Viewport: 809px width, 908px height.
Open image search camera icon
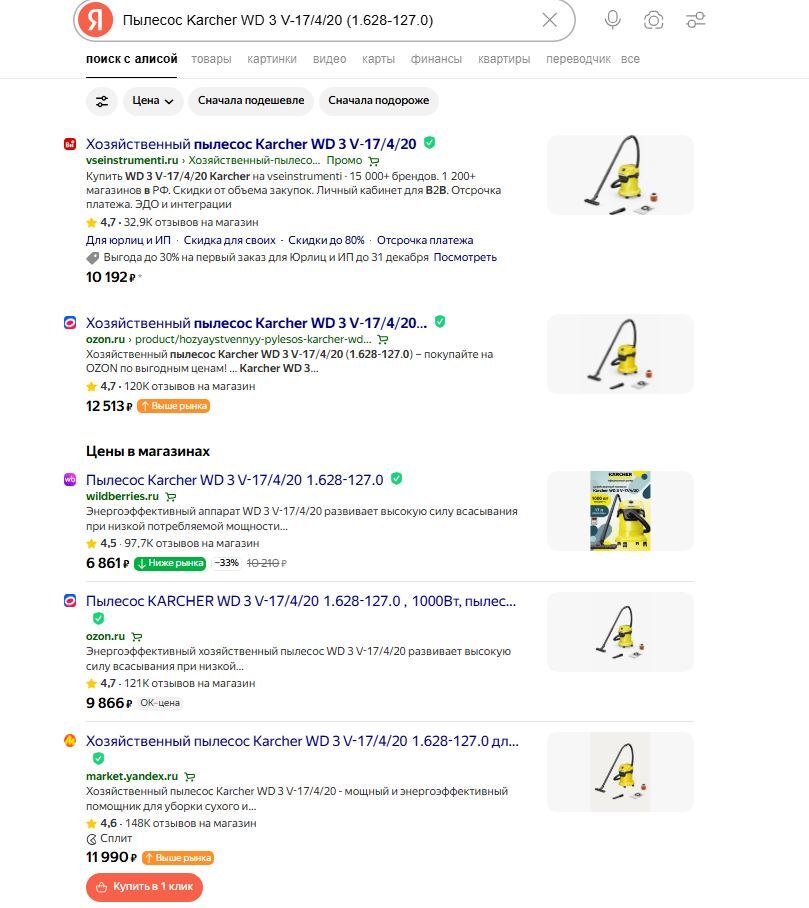pos(653,20)
